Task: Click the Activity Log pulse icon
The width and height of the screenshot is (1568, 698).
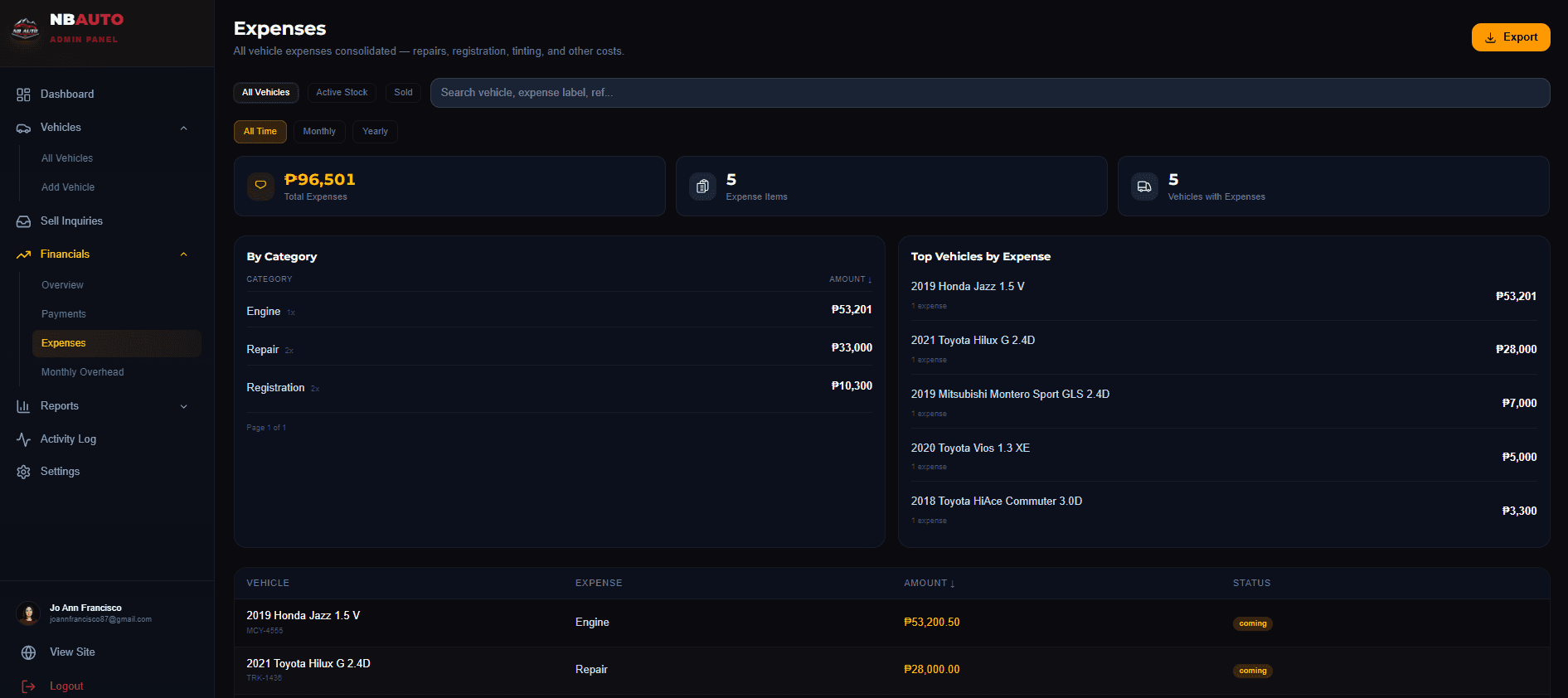Action: point(23,439)
